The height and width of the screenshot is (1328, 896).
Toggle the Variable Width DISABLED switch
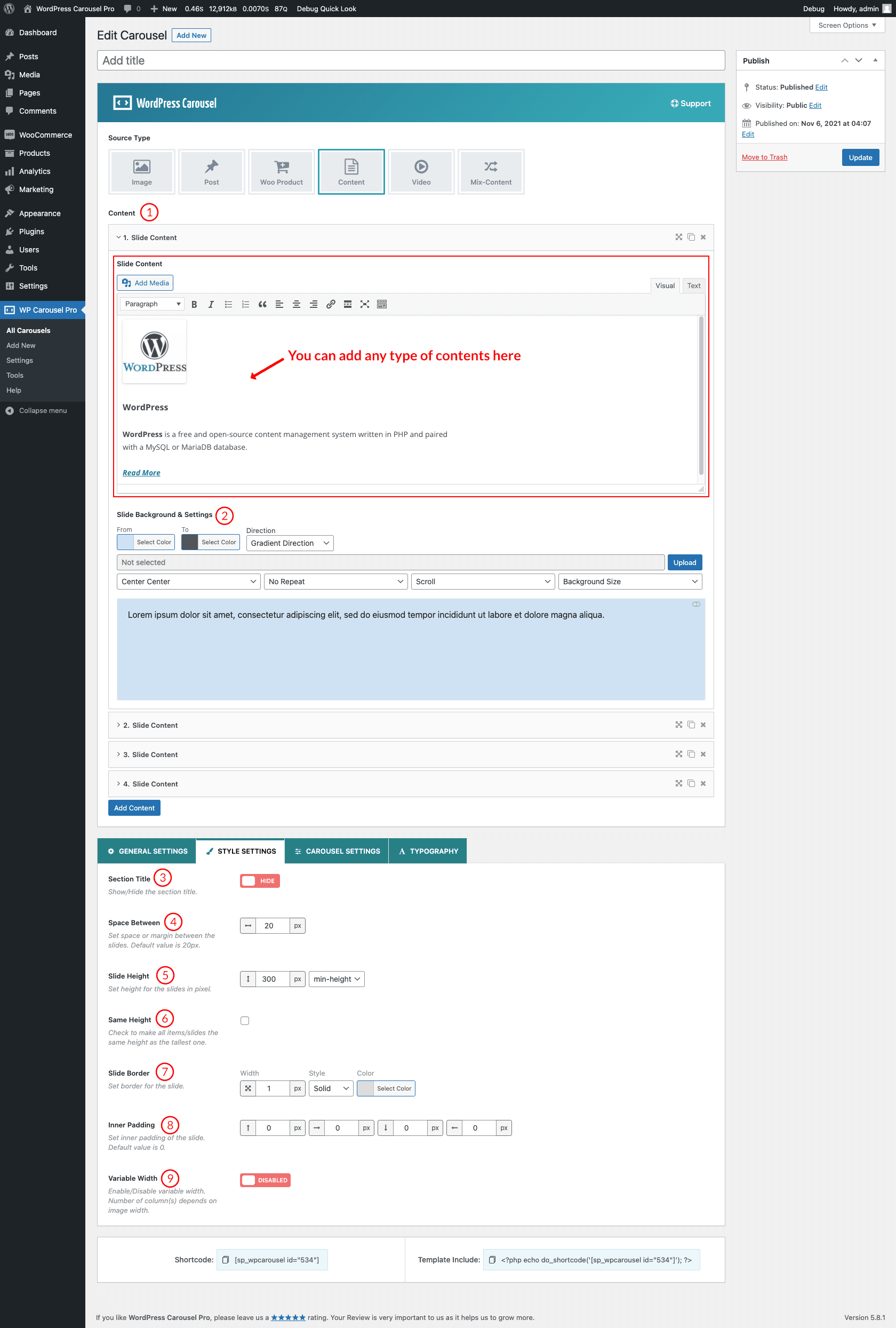(265, 1180)
